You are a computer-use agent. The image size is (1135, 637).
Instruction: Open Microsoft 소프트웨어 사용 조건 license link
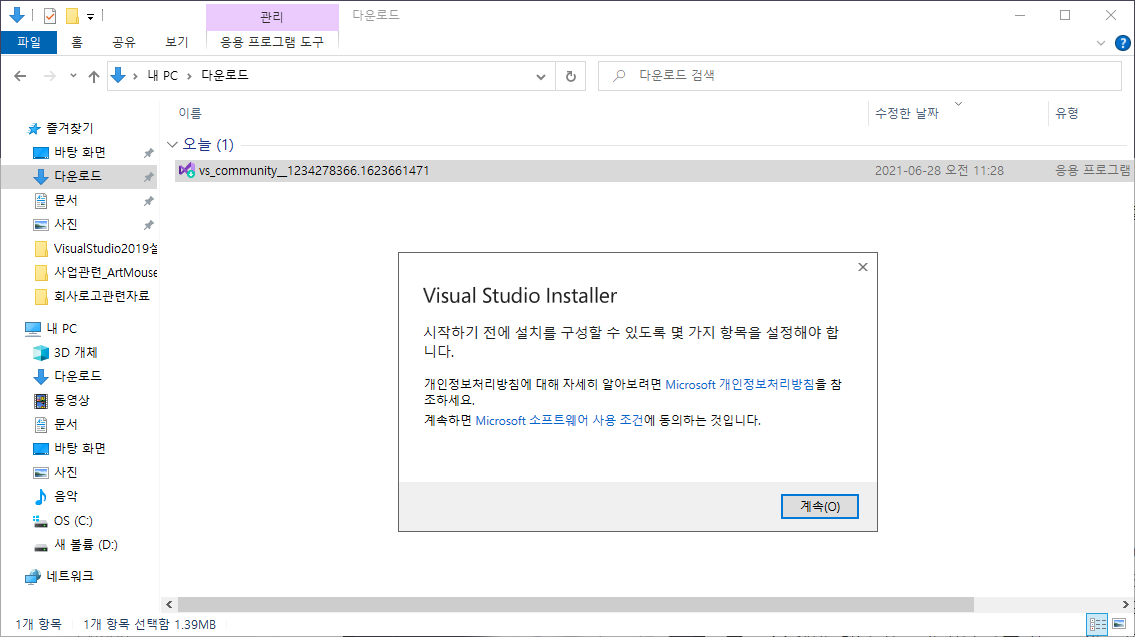coord(560,421)
